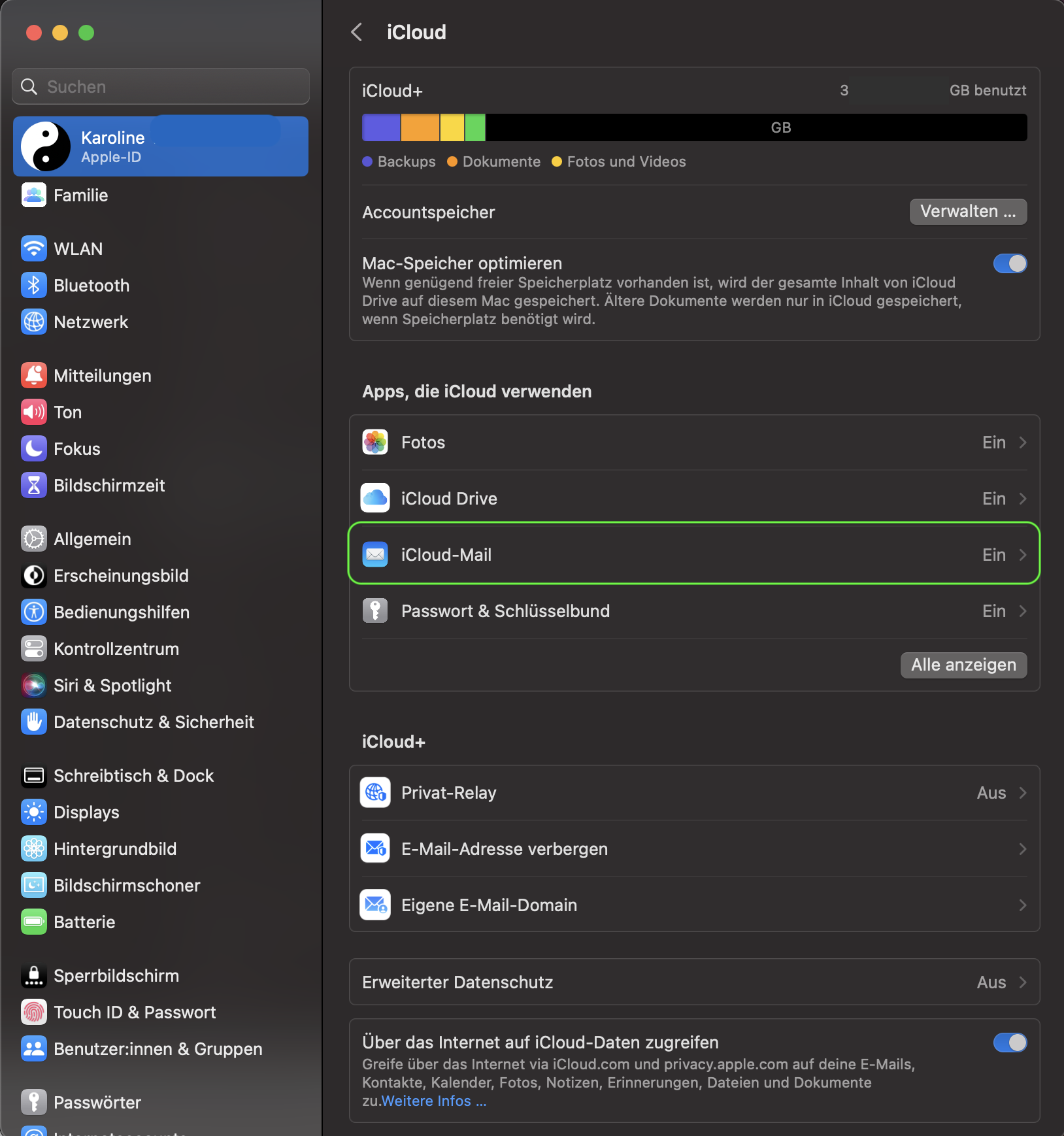This screenshot has width=1064, height=1136.
Task: Open Erscheinungsbild icon
Action: [x=34, y=575]
